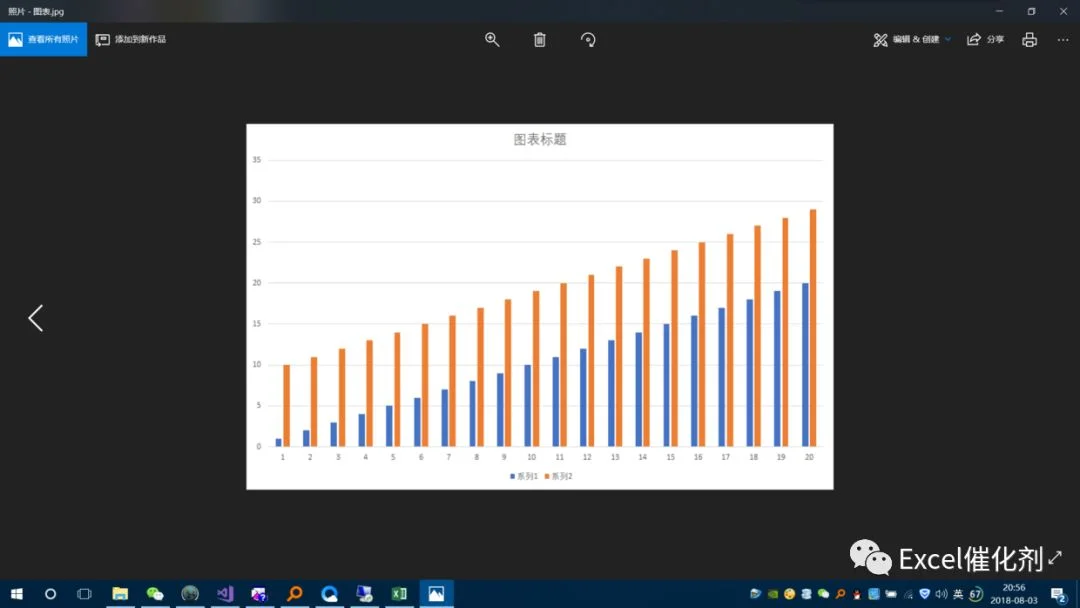Rotate the image using the rotate icon

tap(588, 40)
